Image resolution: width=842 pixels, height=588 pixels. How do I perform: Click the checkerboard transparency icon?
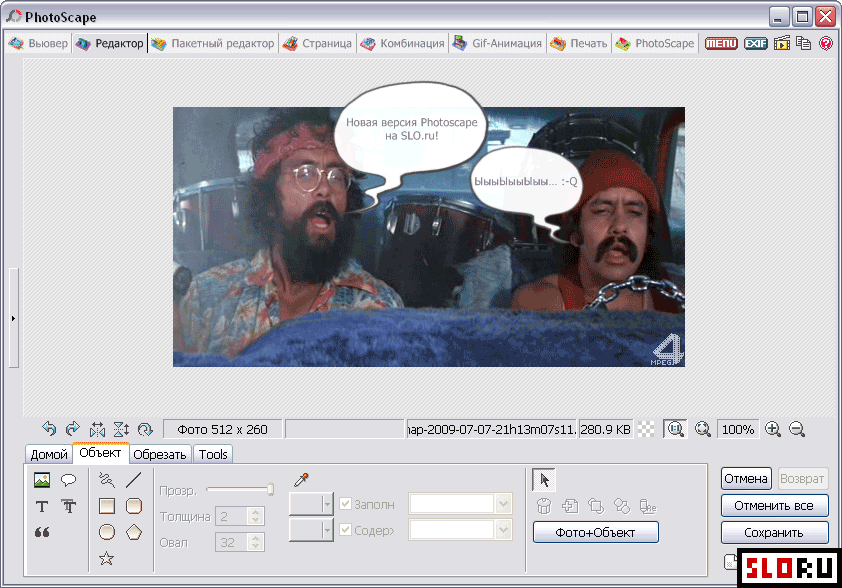(x=646, y=429)
